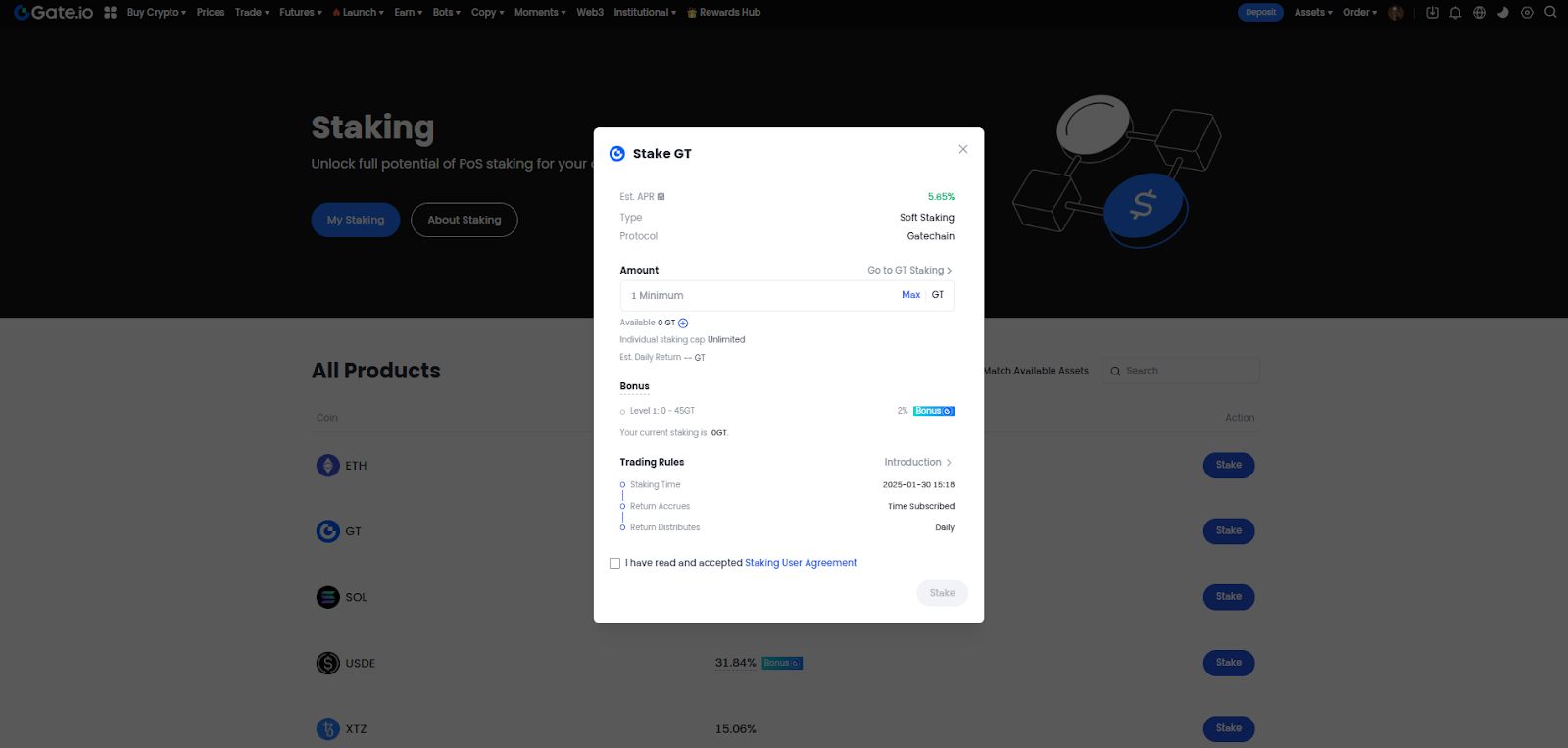This screenshot has width=1568, height=748.
Task: Expand the Futures menu dropdown
Action: point(300,13)
